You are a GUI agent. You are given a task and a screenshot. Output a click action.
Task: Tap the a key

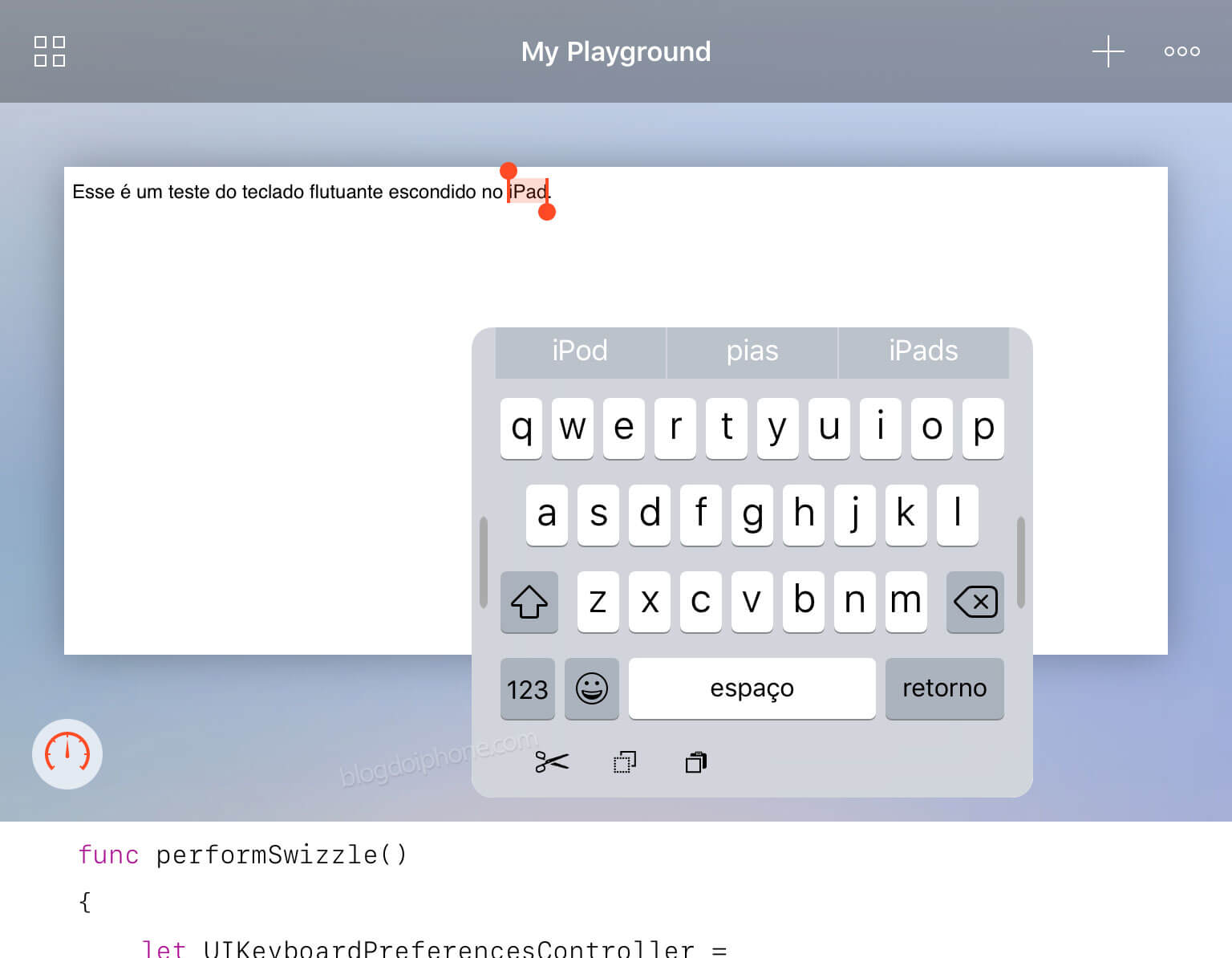[x=547, y=515]
